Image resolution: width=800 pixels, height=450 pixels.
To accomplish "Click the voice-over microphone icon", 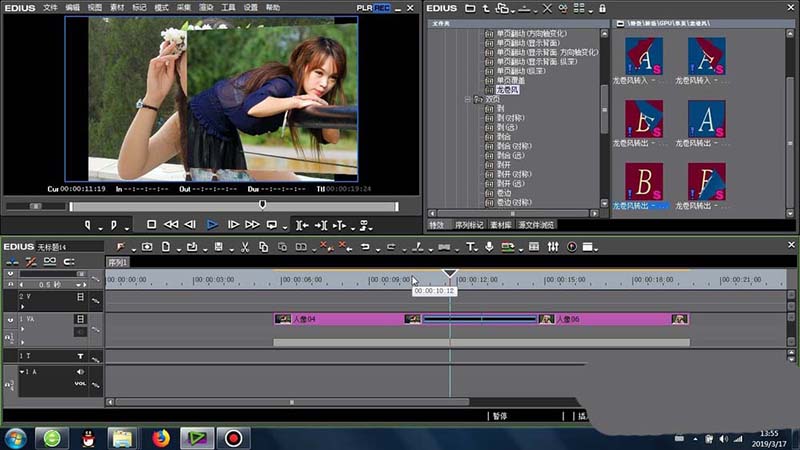I will (489, 247).
